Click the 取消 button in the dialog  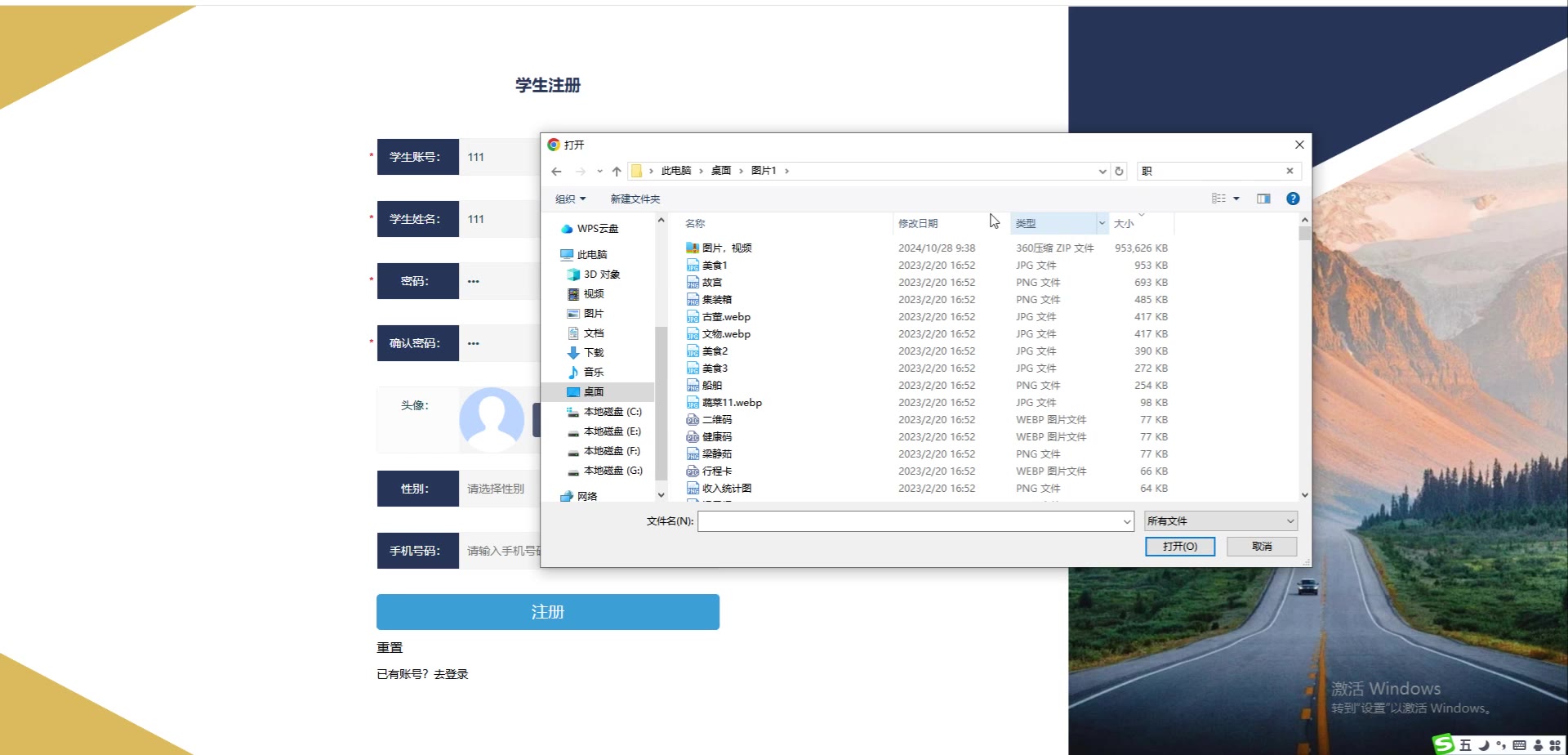click(1262, 547)
